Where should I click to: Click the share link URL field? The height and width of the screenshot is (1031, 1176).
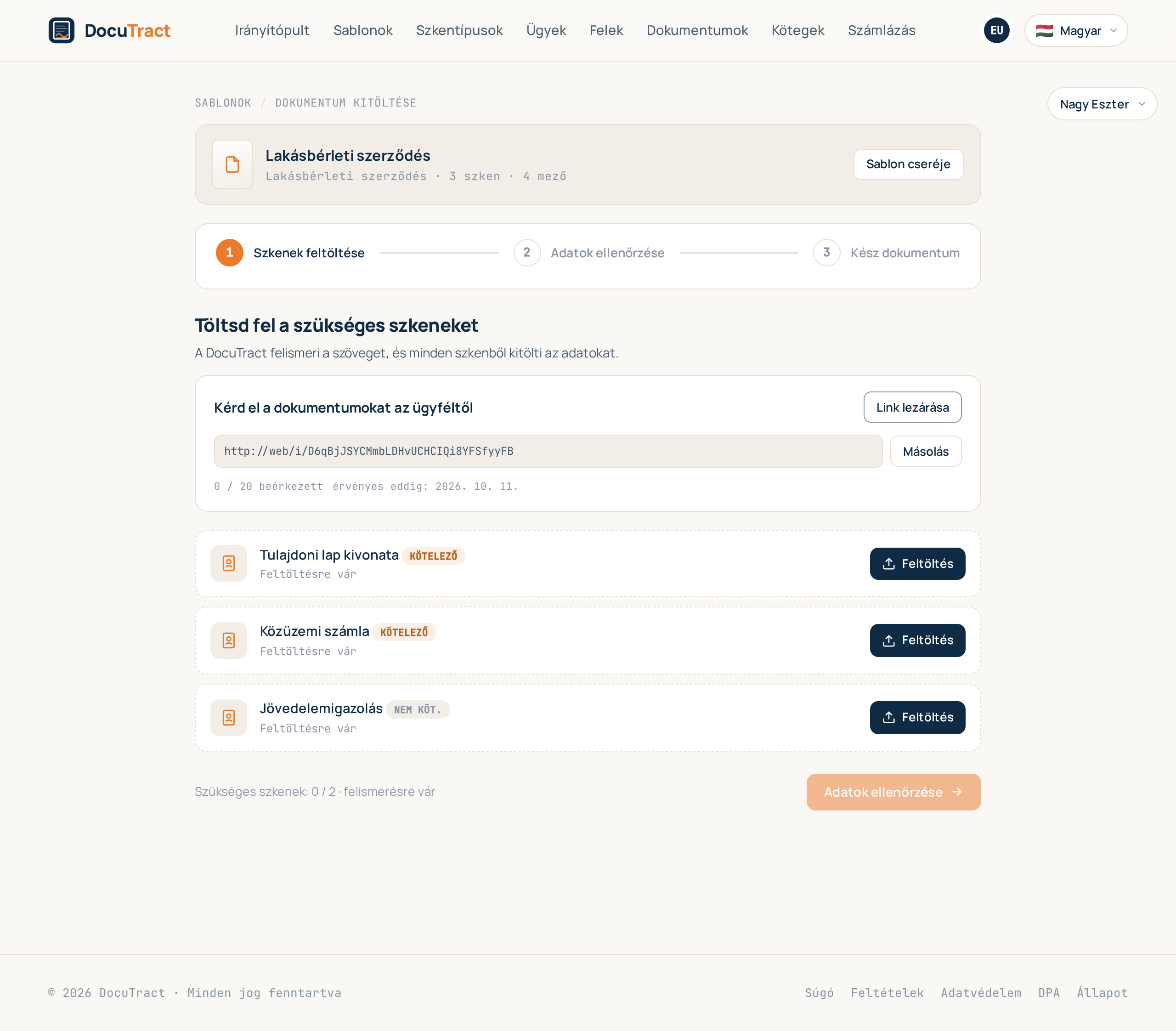tap(548, 452)
